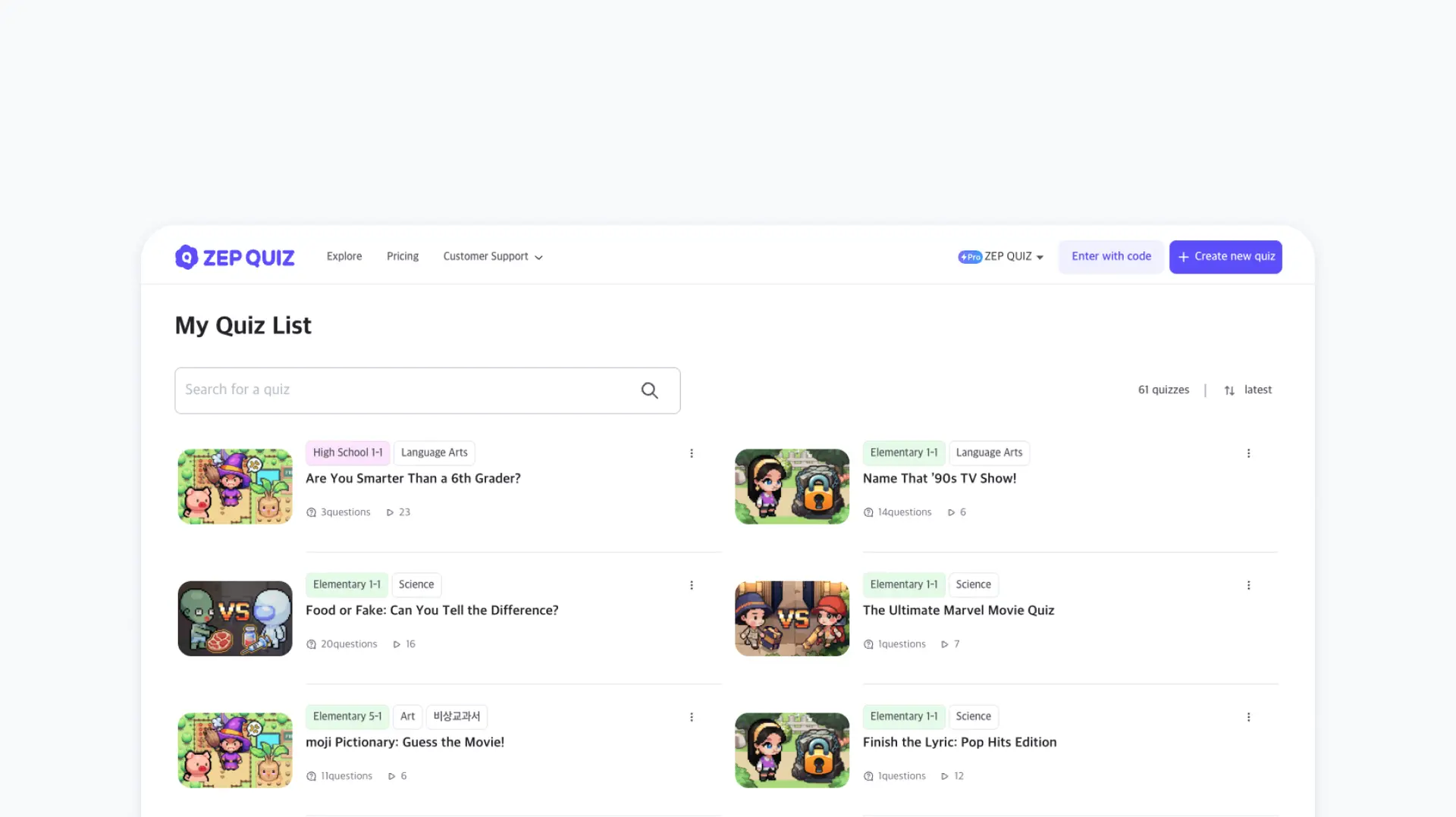Viewport: 1456px width, 817px height.
Task: Open the Pro ZEP QUIZ account dropdown
Action: pos(1000,257)
